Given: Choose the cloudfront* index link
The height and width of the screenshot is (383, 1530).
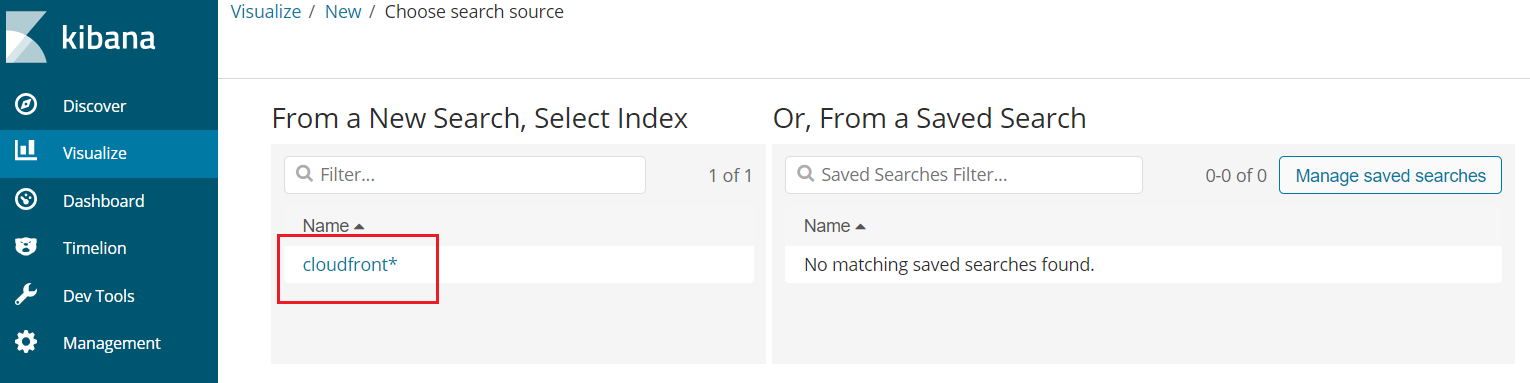Looking at the screenshot, I should pyautogui.click(x=350, y=265).
